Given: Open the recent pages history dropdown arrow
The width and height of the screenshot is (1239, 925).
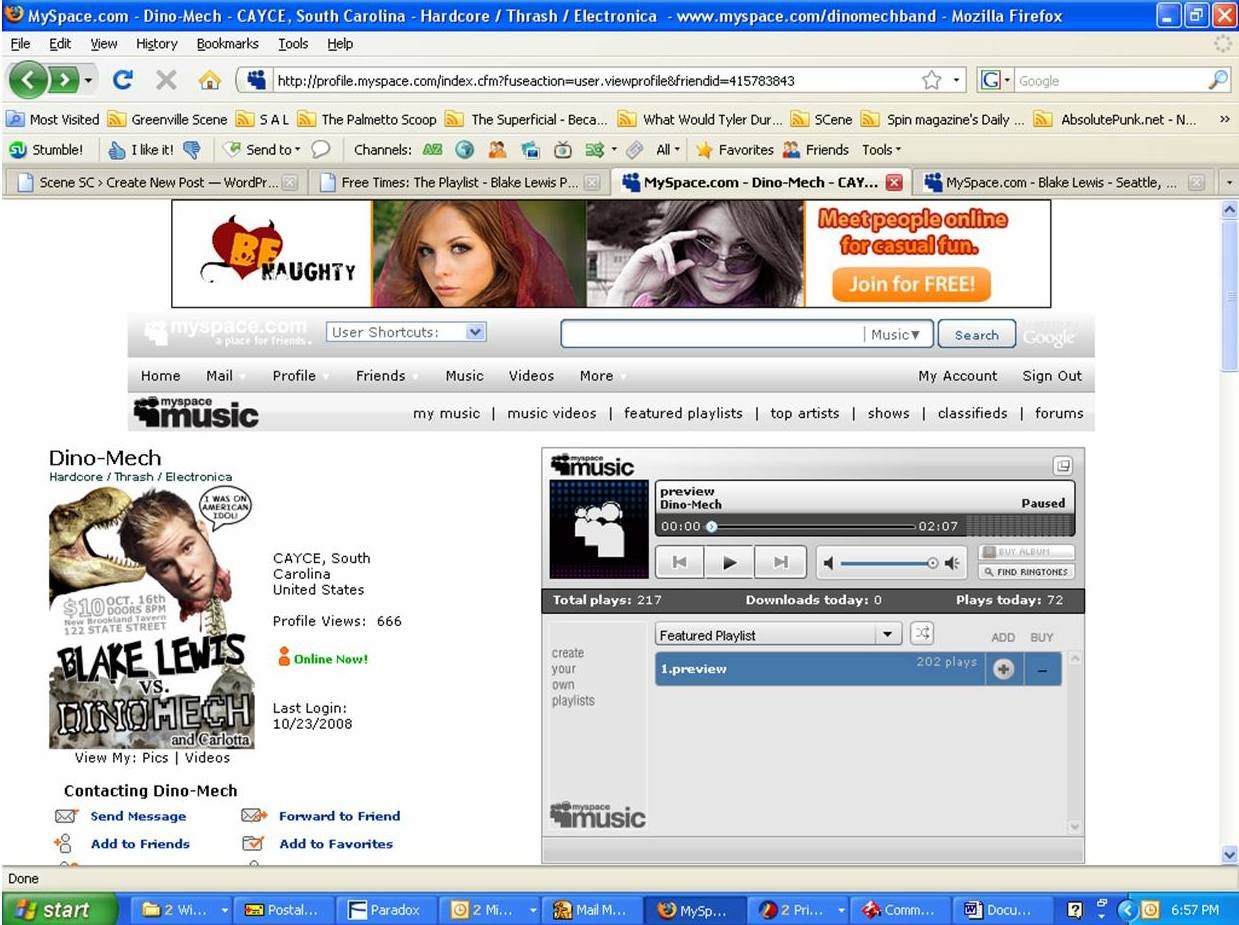Looking at the screenshot, I should [x=89, y=80].
